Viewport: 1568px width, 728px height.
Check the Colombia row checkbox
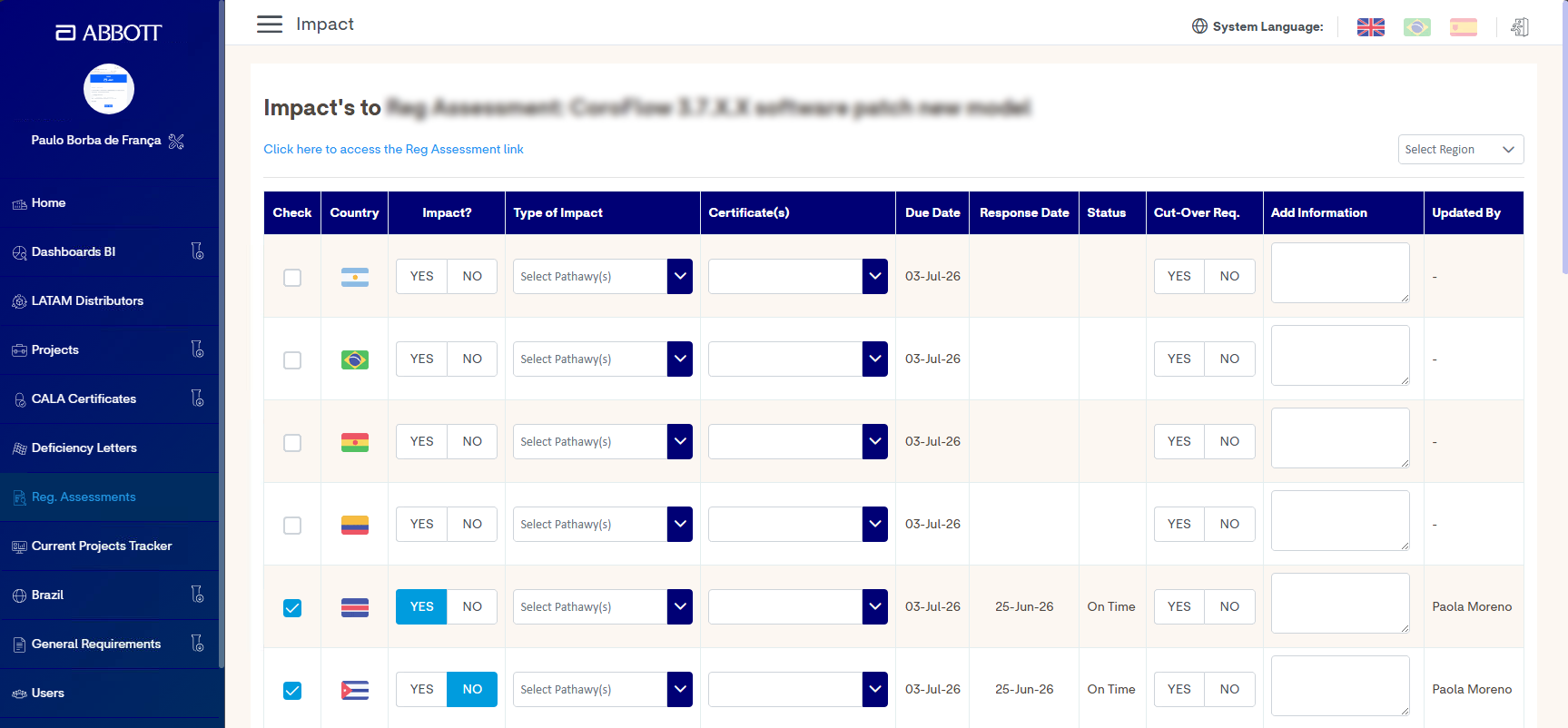292,525
